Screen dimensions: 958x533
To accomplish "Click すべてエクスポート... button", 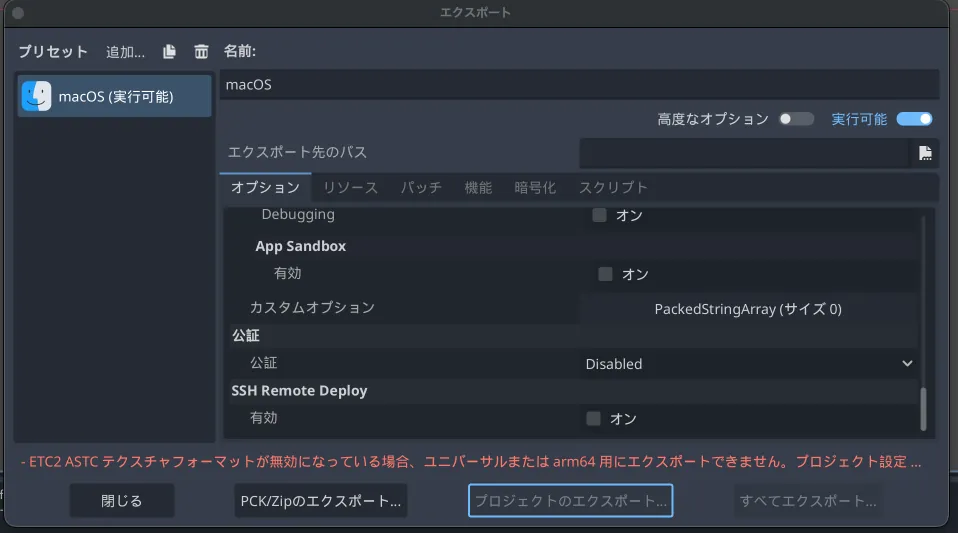I will [808, 501].
